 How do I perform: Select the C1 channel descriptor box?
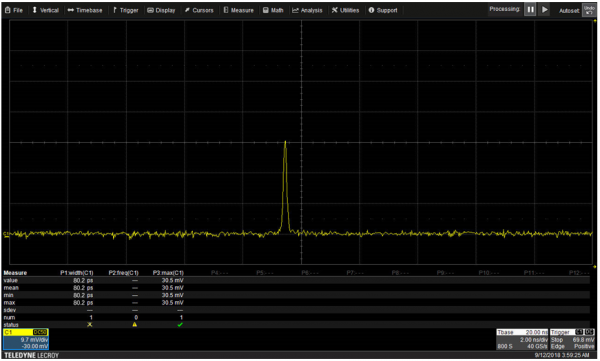pyautogui.click(x=26, y=339)
